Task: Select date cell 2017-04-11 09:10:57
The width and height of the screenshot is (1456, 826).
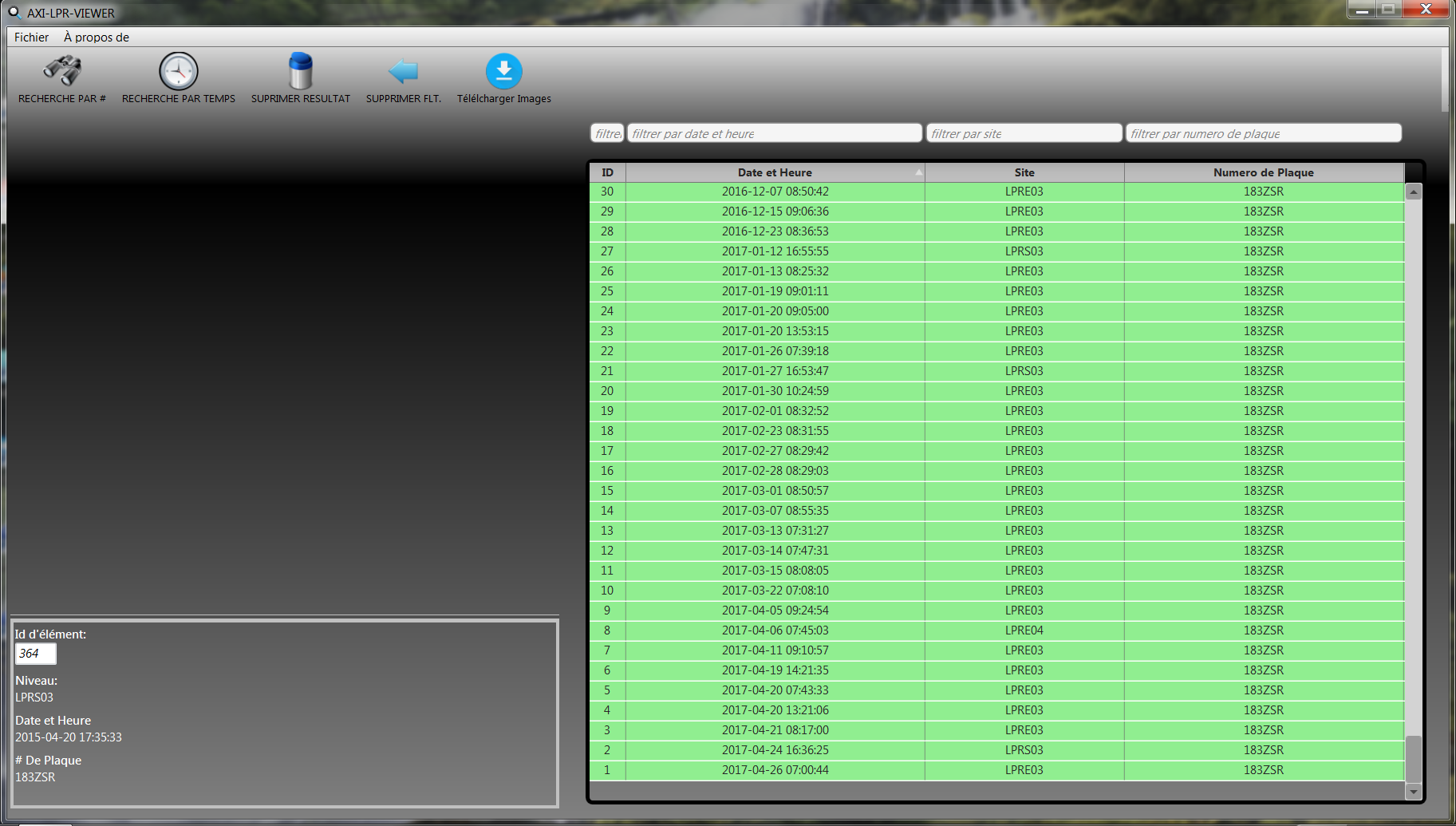Action: [775, 650]
